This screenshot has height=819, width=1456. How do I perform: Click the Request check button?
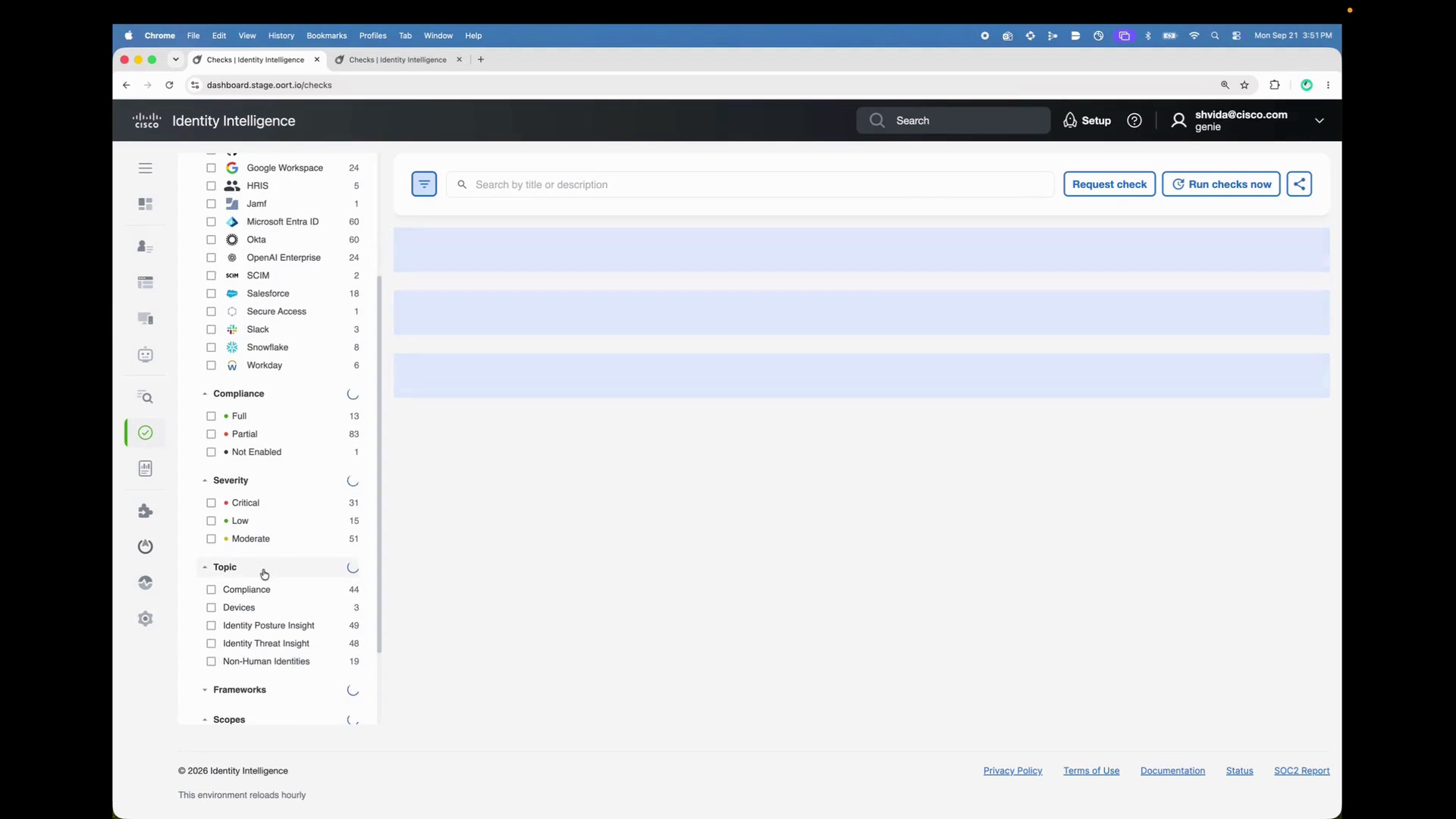coord(1109,184)
